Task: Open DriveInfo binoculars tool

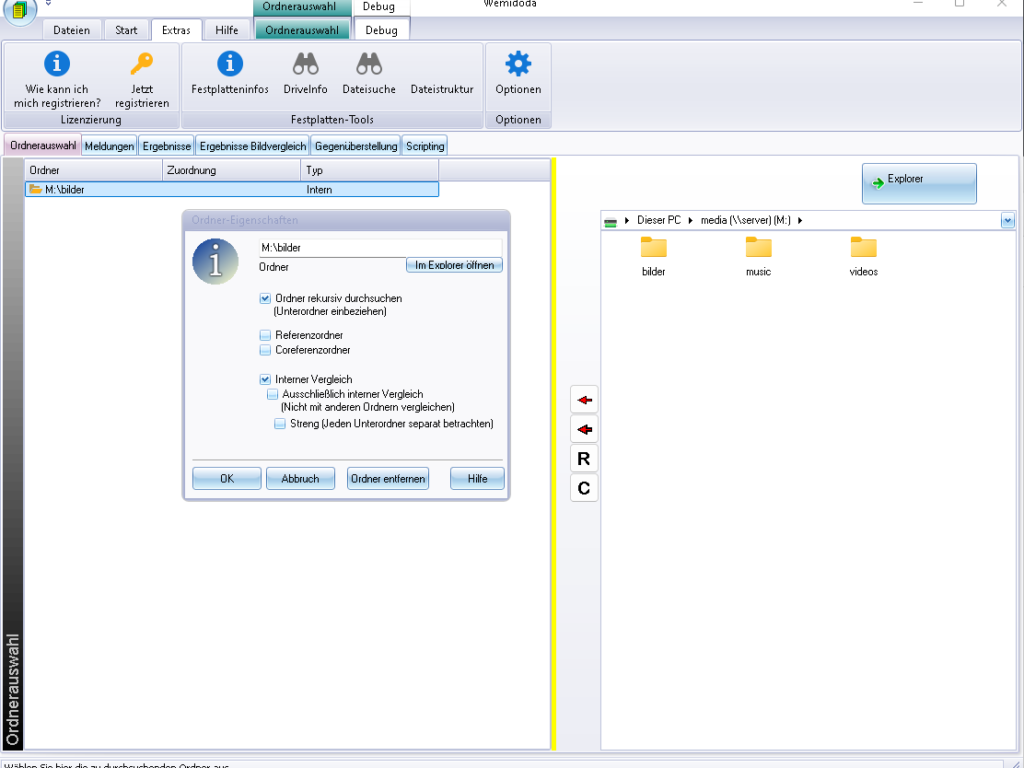Action: pyautogui.click(x=305, y=65)
